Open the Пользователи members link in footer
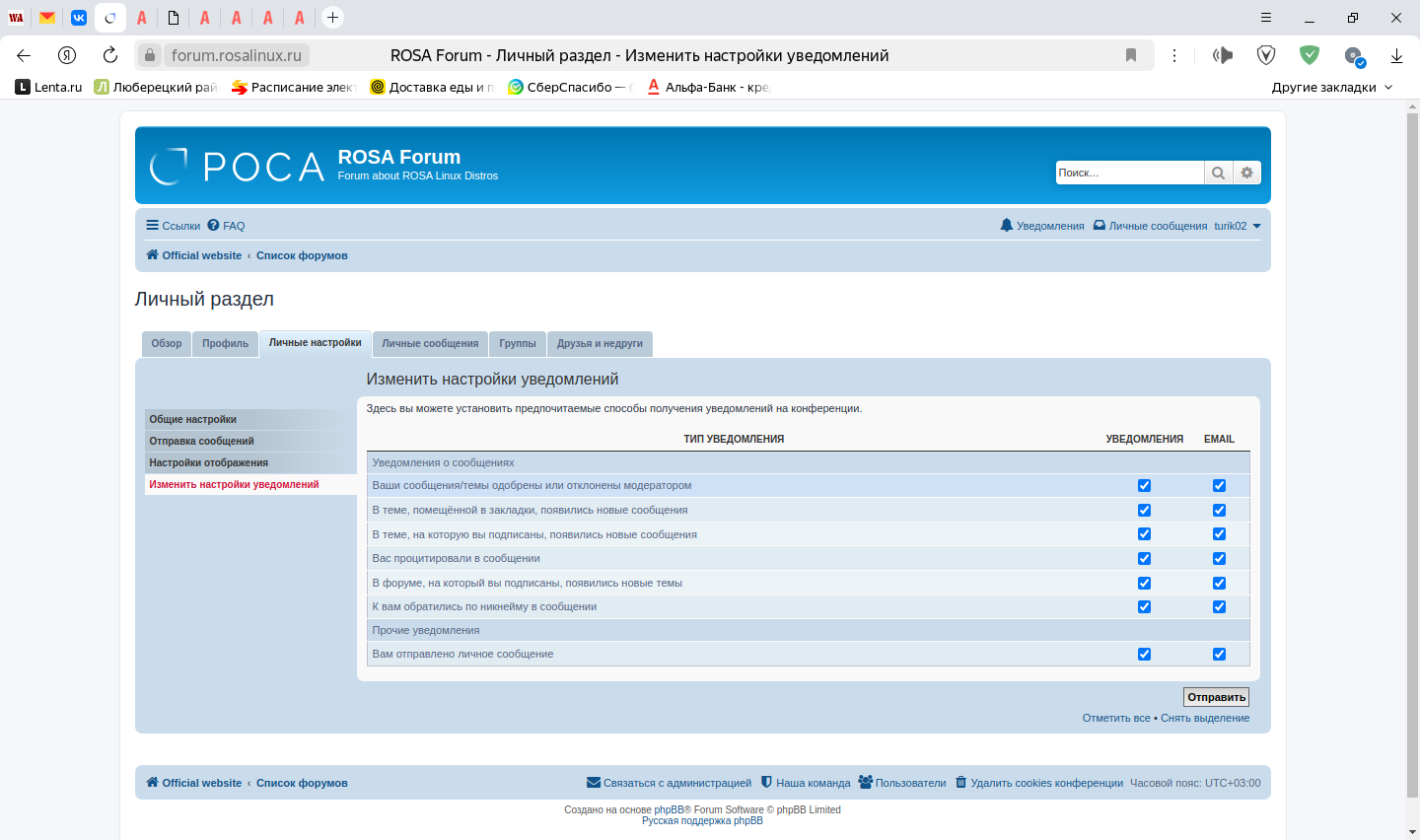Screen dimensions: 1420x840 pos(901,783)
